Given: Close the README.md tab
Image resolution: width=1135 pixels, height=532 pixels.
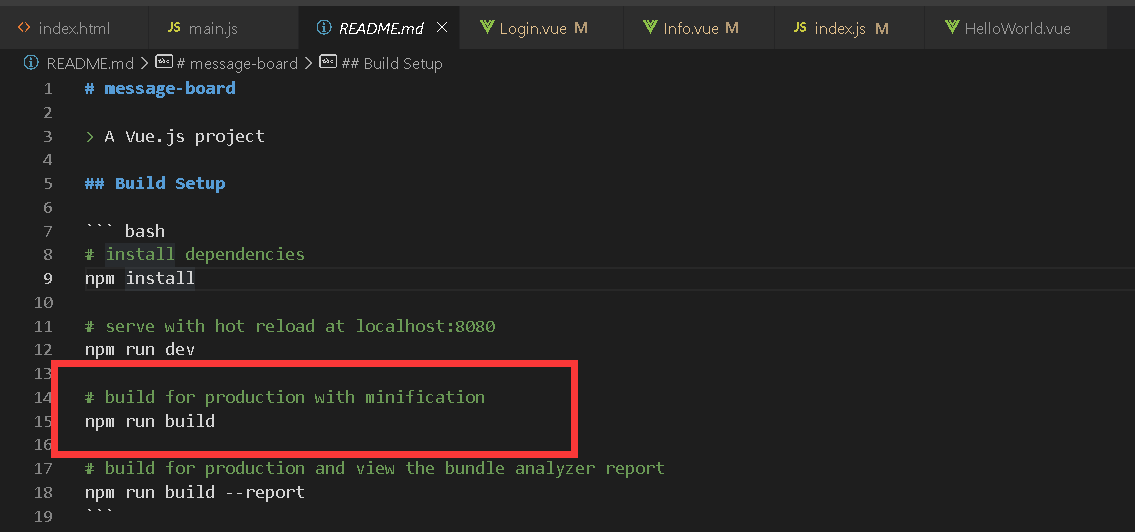Looking at the screenshot, I should point(442,28).
